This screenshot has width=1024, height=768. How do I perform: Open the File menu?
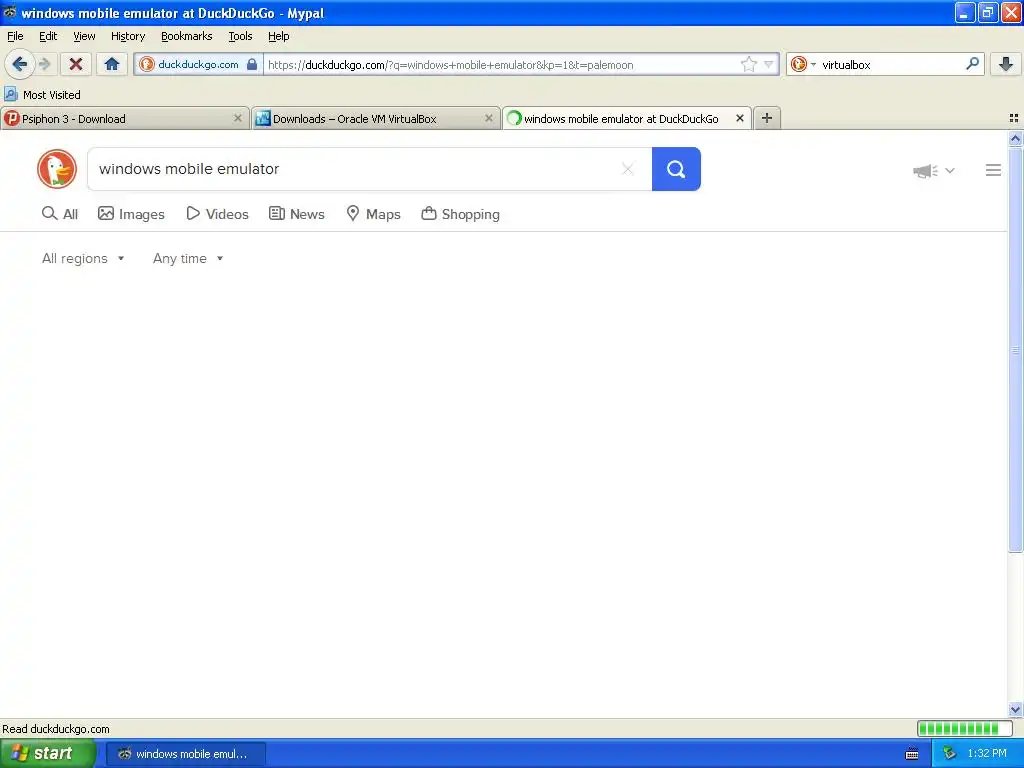coord(15,36)
